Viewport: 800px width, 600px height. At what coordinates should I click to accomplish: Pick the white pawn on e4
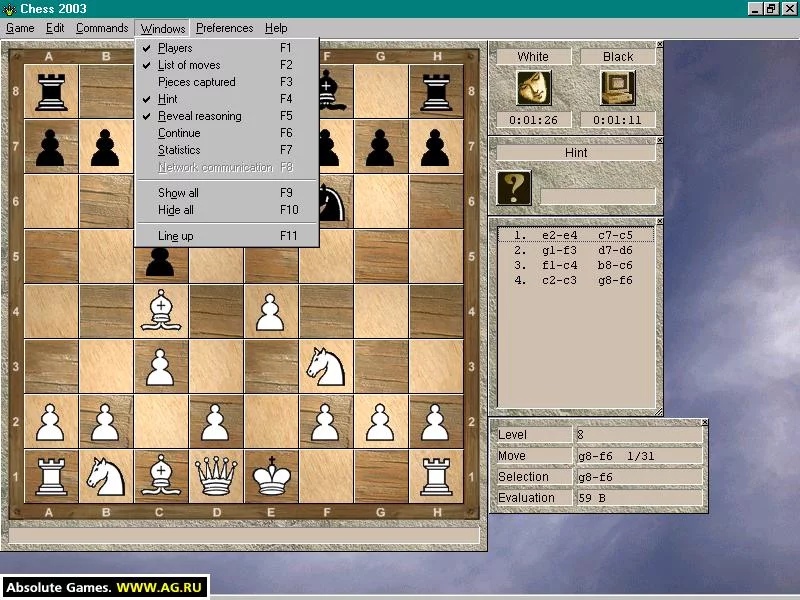point(270,312)
